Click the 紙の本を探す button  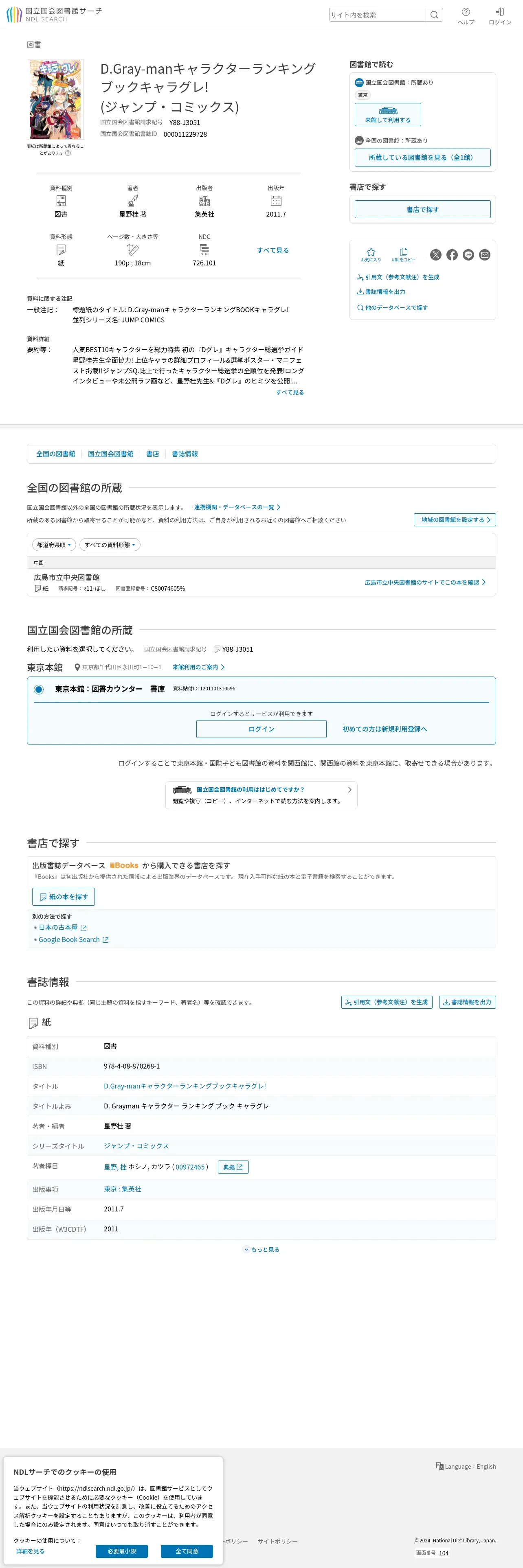click(x=63, y=897)
